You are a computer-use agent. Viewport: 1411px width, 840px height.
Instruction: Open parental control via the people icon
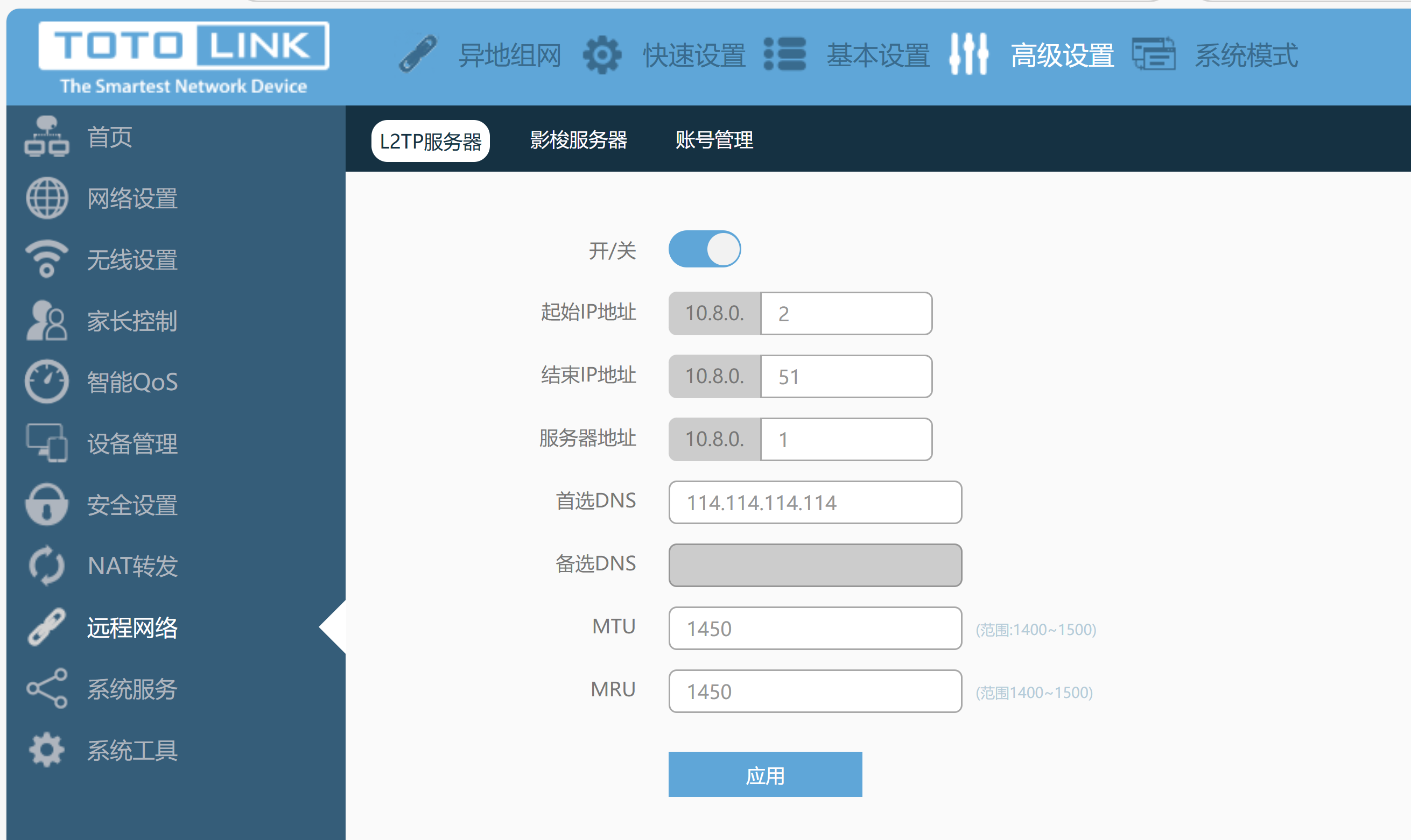click(46, 321)
